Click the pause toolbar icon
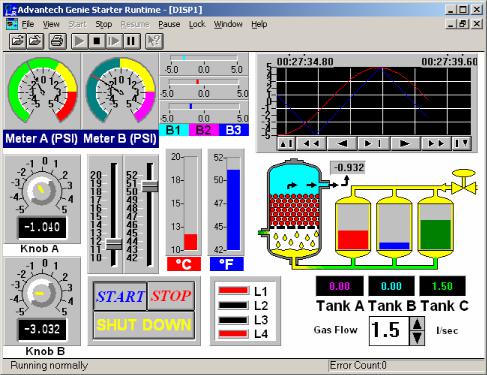The image size is (487, 375). 131,41
